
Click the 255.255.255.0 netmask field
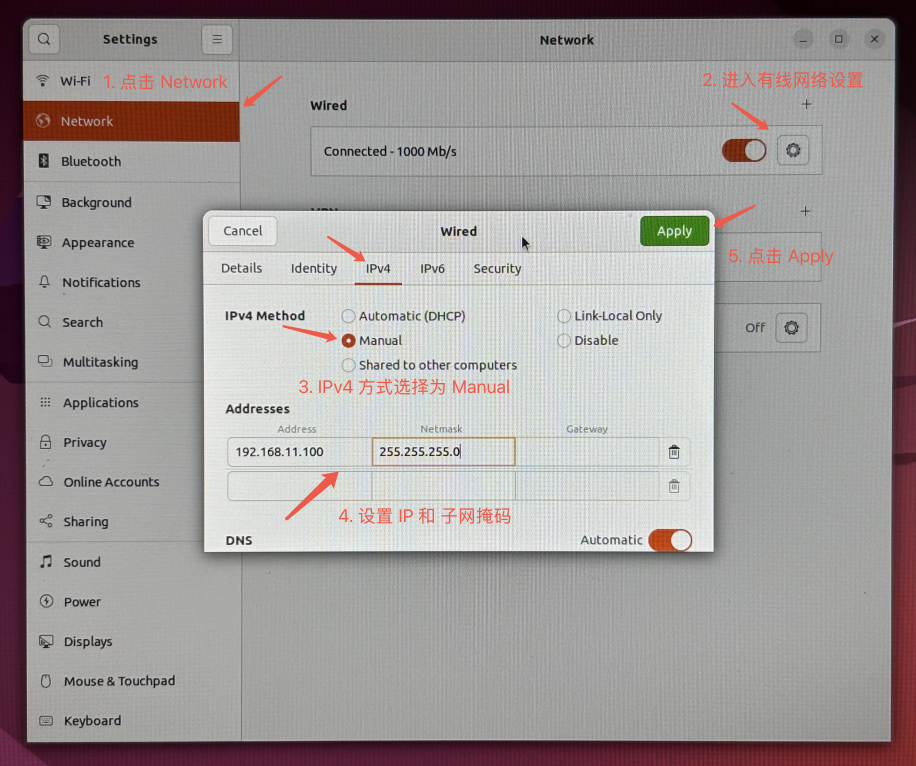click(x=443, y=452)
